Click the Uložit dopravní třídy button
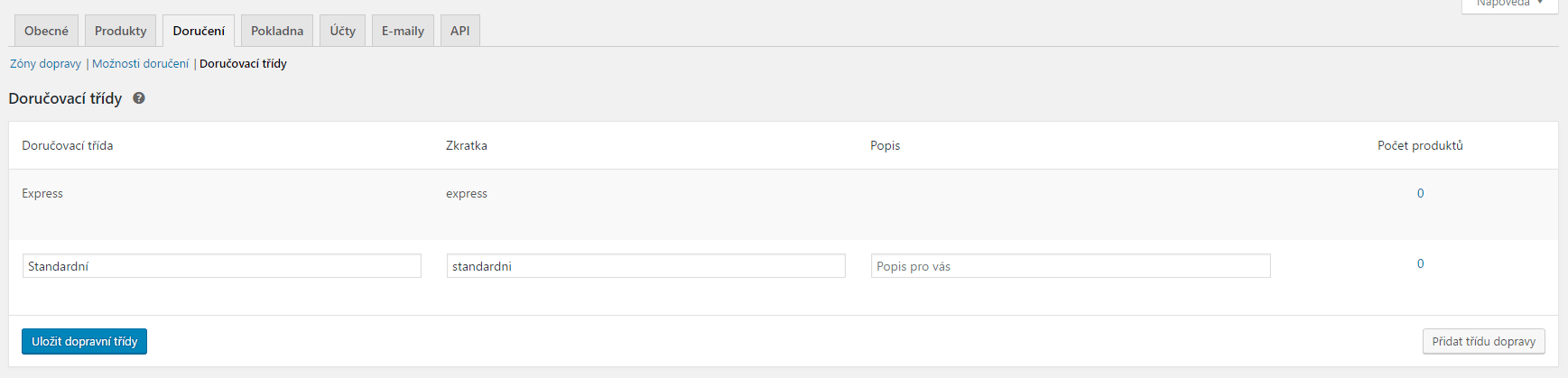 84,341
